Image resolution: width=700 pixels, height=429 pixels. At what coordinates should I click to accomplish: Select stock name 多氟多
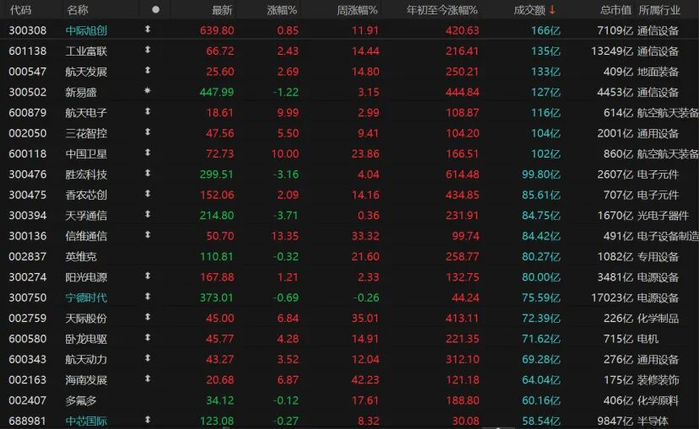point(81,400)
